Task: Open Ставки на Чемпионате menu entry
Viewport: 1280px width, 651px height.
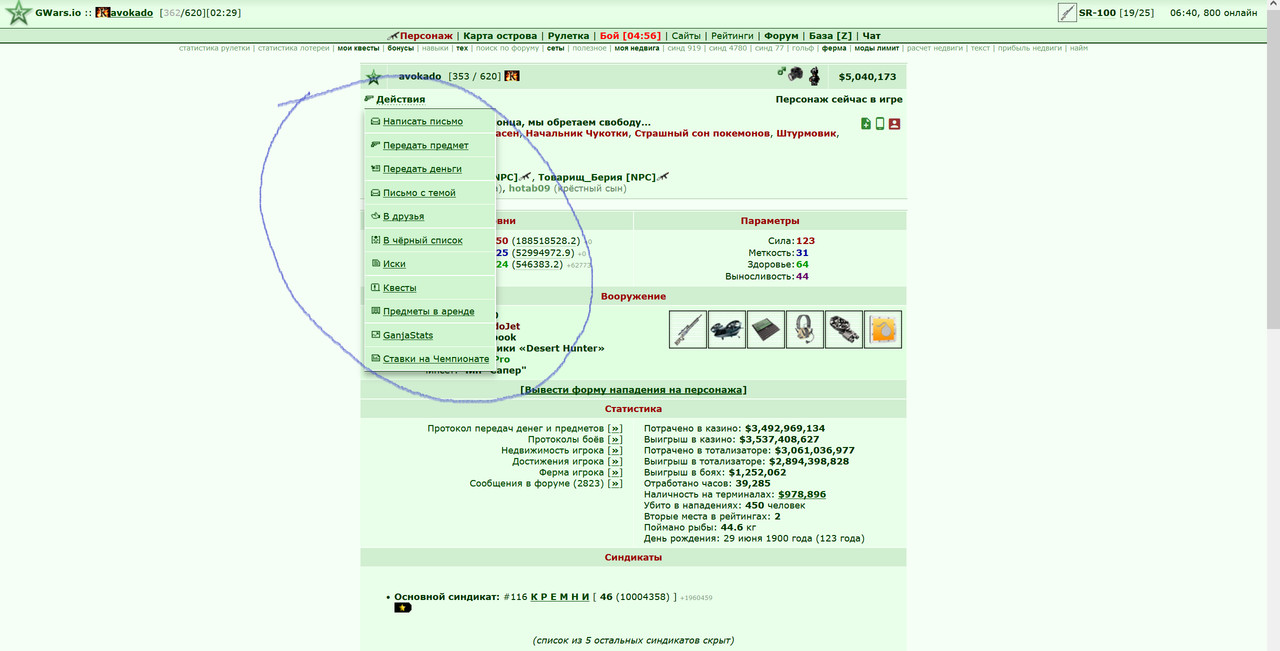Action: pyautogui.click(x=436, y=359)
